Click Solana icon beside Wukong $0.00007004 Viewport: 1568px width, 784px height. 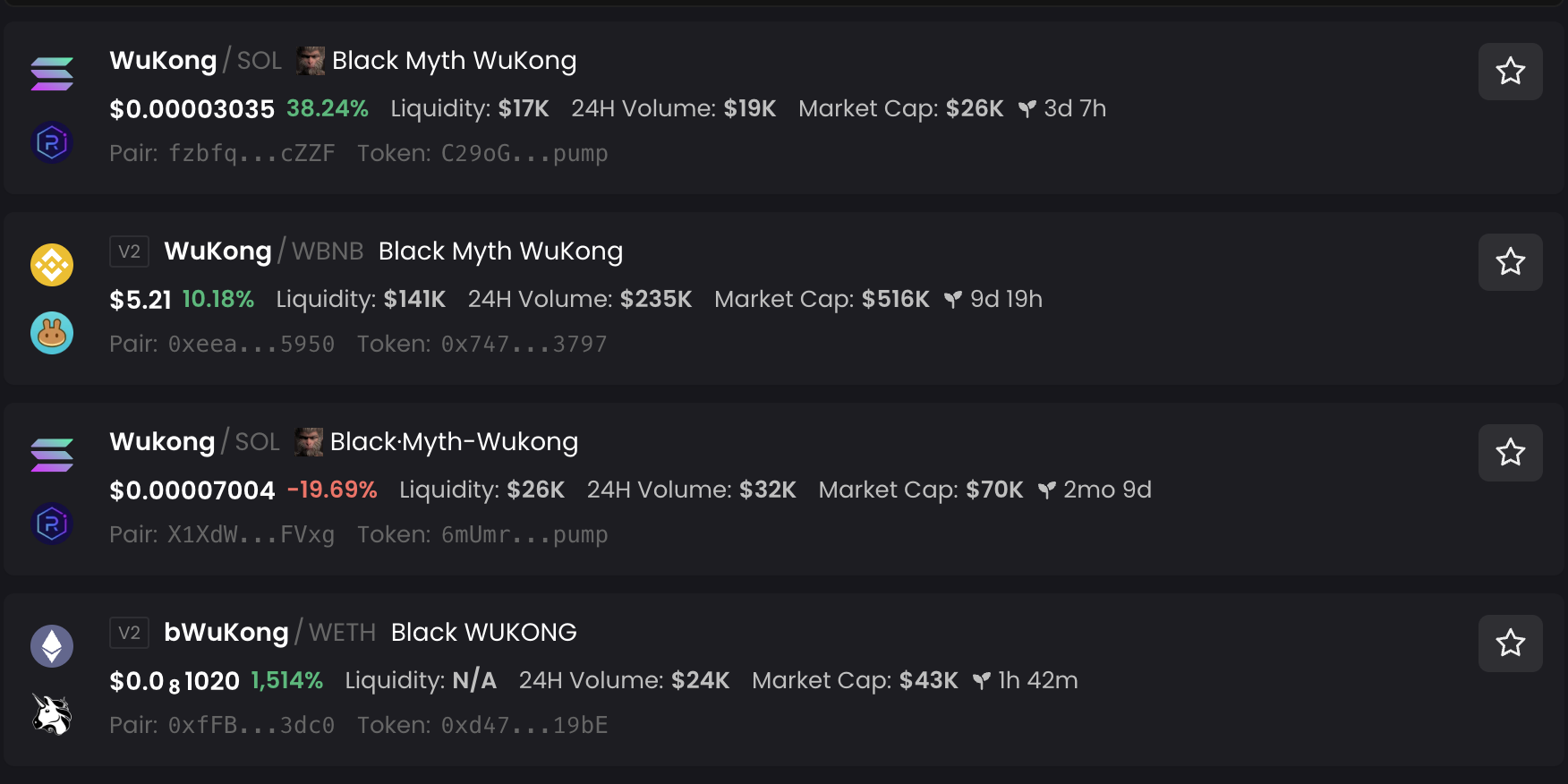coord(52,455)
